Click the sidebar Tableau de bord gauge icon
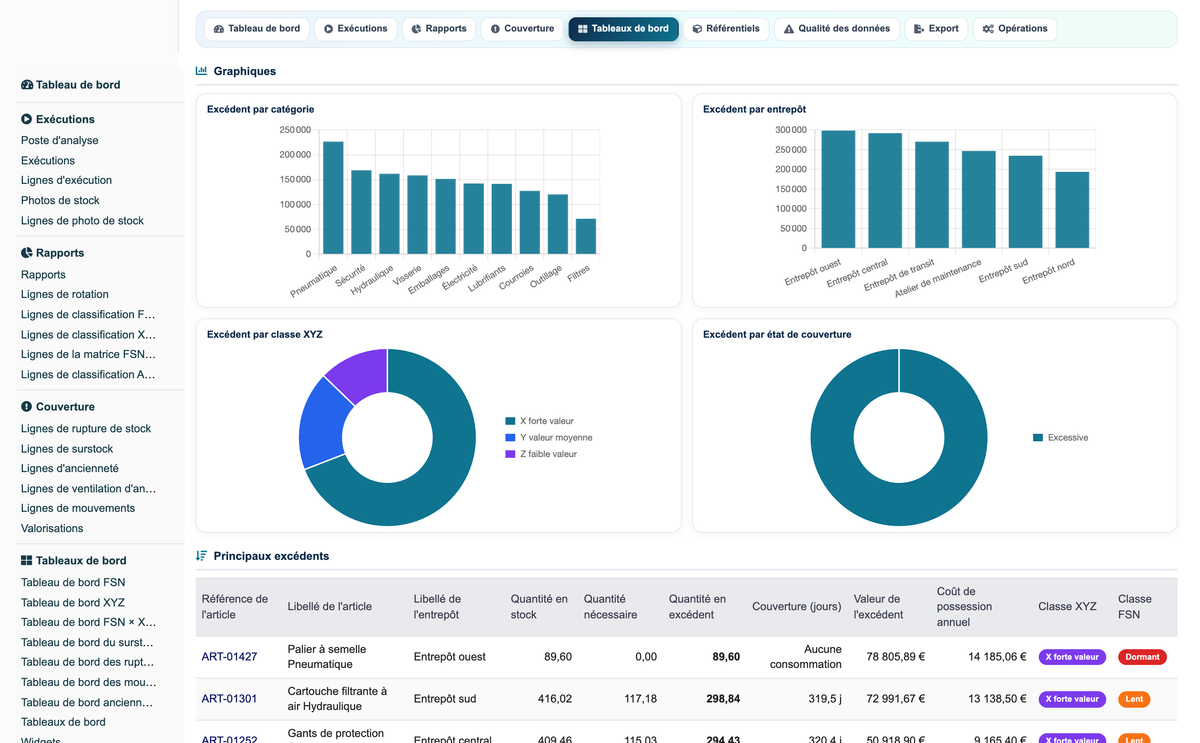This screenshot has width=1200, height=743. [x=27, y=85]
